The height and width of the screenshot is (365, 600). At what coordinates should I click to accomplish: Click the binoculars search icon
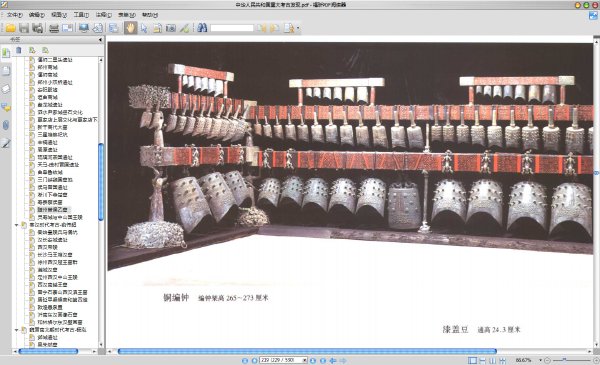pyautogui.click(x=202, y=28)
